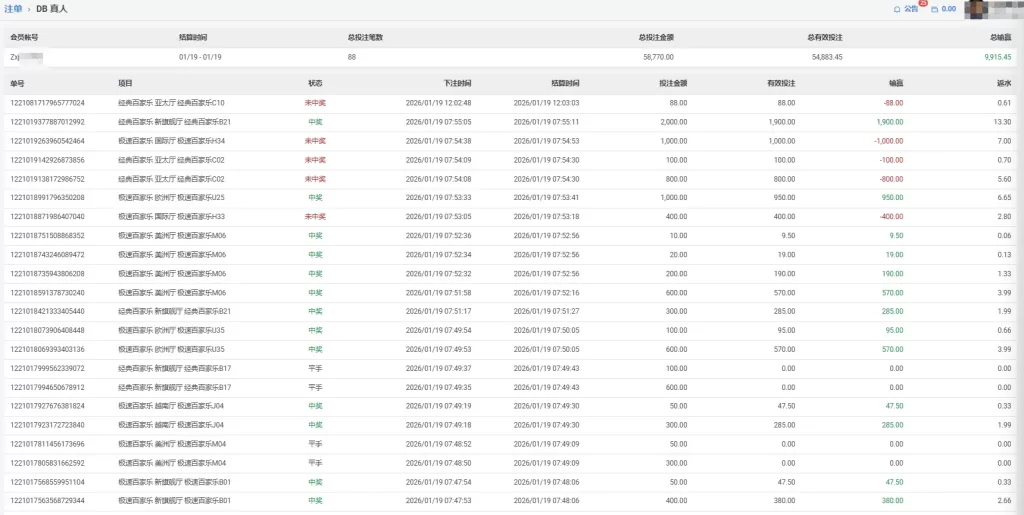Click the notification bell icon

coord(897,9)
